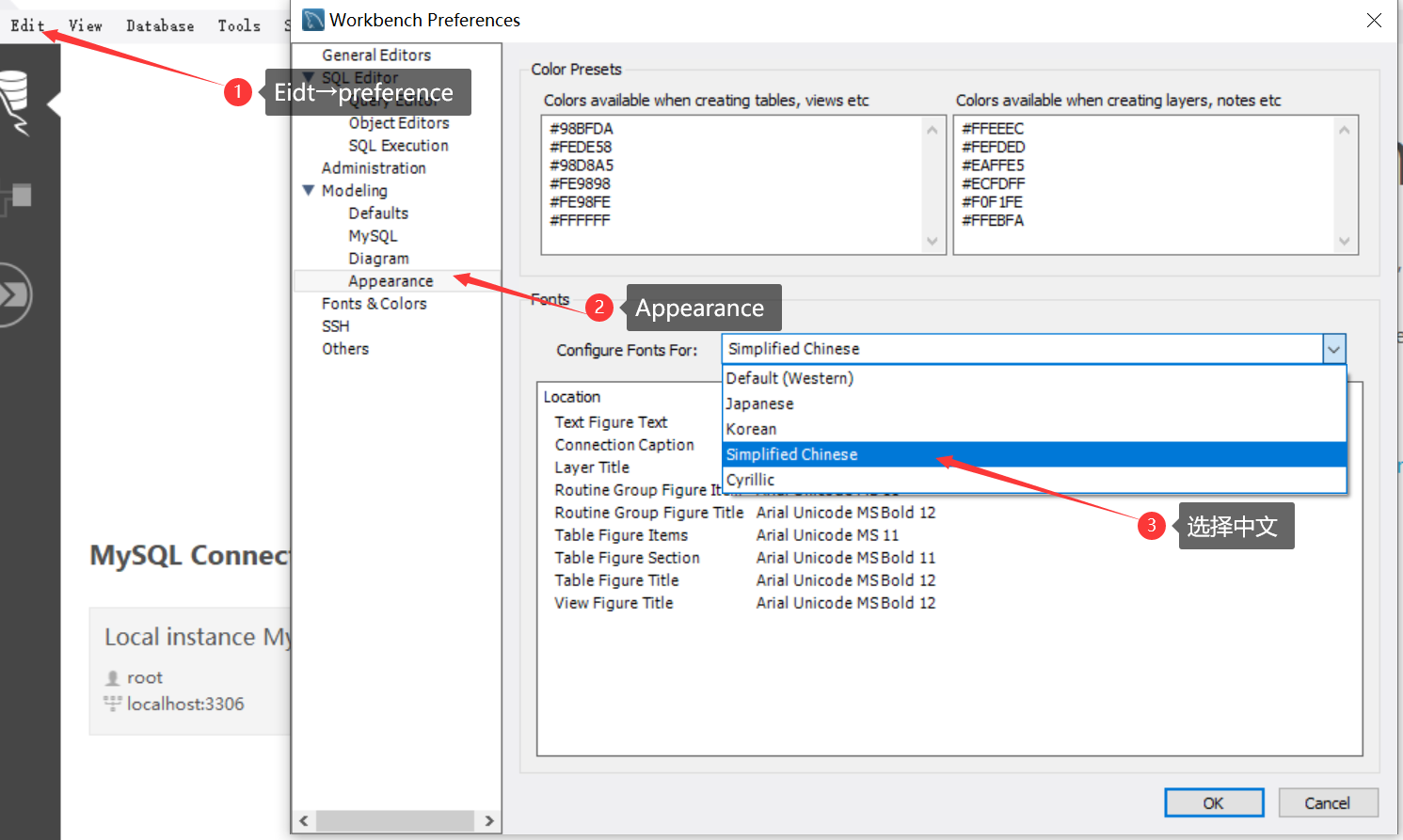Select color #98BFDA in table colors list

[x=582, y=129]
